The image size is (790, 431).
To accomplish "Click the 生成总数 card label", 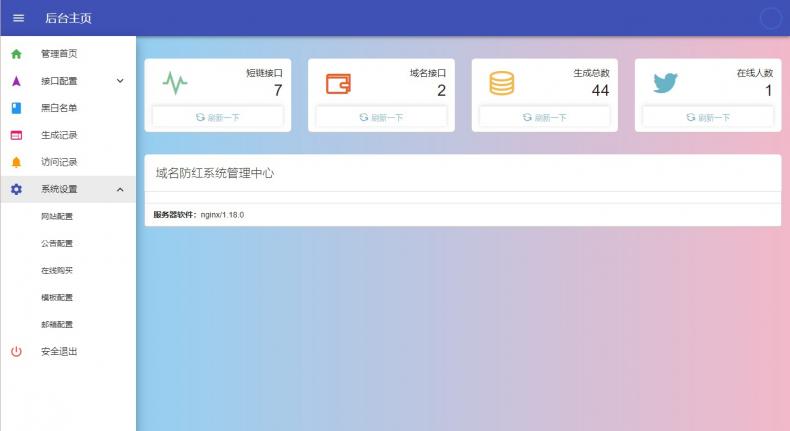I will click(591, 73).
